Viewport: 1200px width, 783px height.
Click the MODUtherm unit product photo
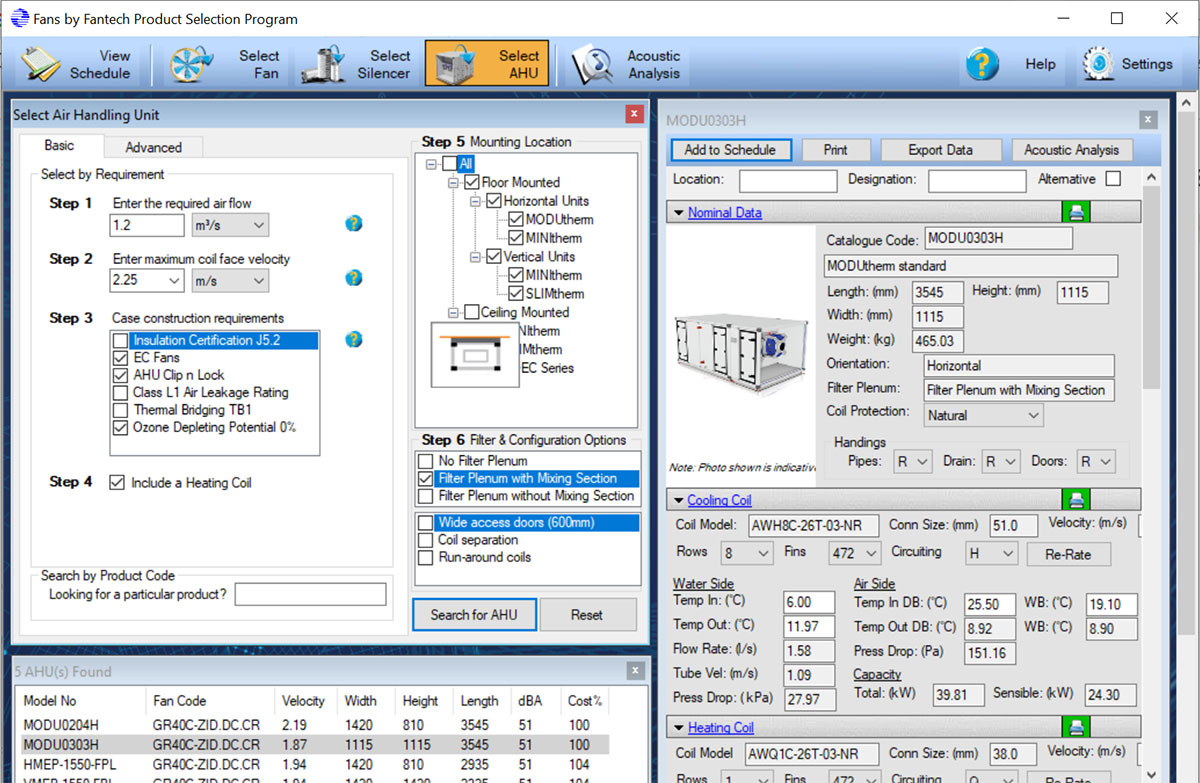pos(741,356)
